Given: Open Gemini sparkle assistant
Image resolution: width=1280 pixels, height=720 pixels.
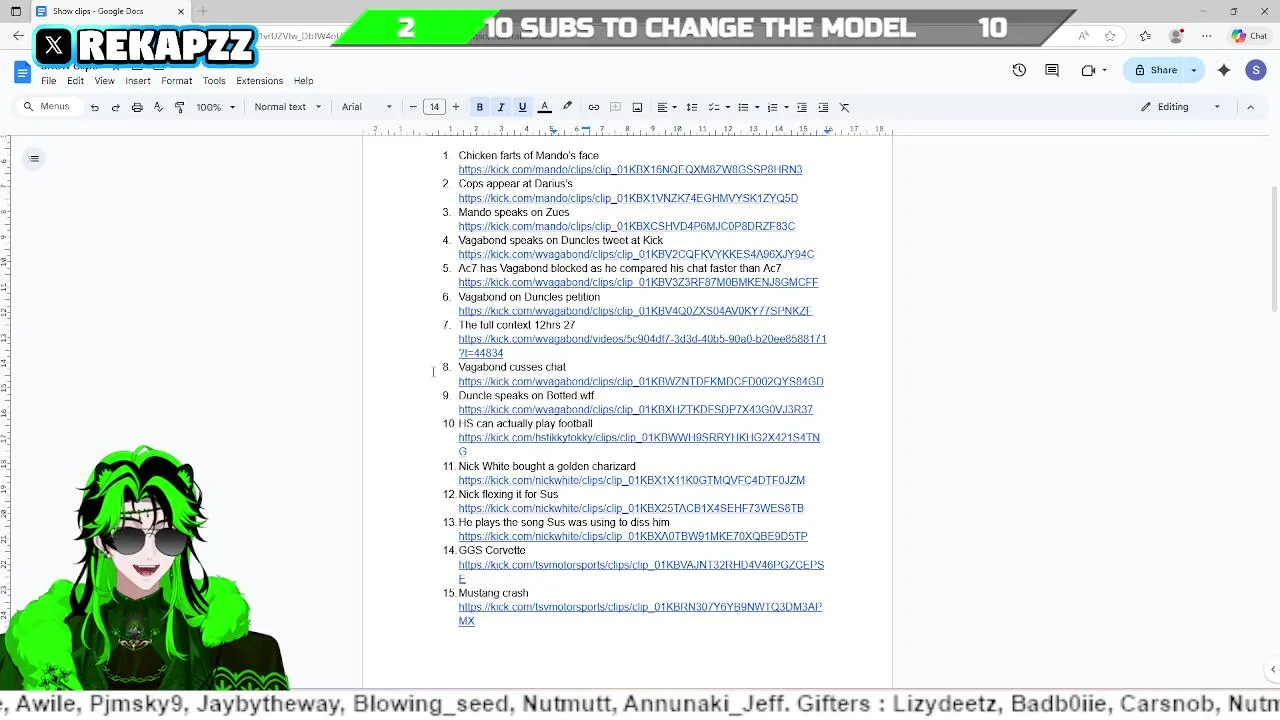Looking at the screenshot, I should (x=1224, y=70).
